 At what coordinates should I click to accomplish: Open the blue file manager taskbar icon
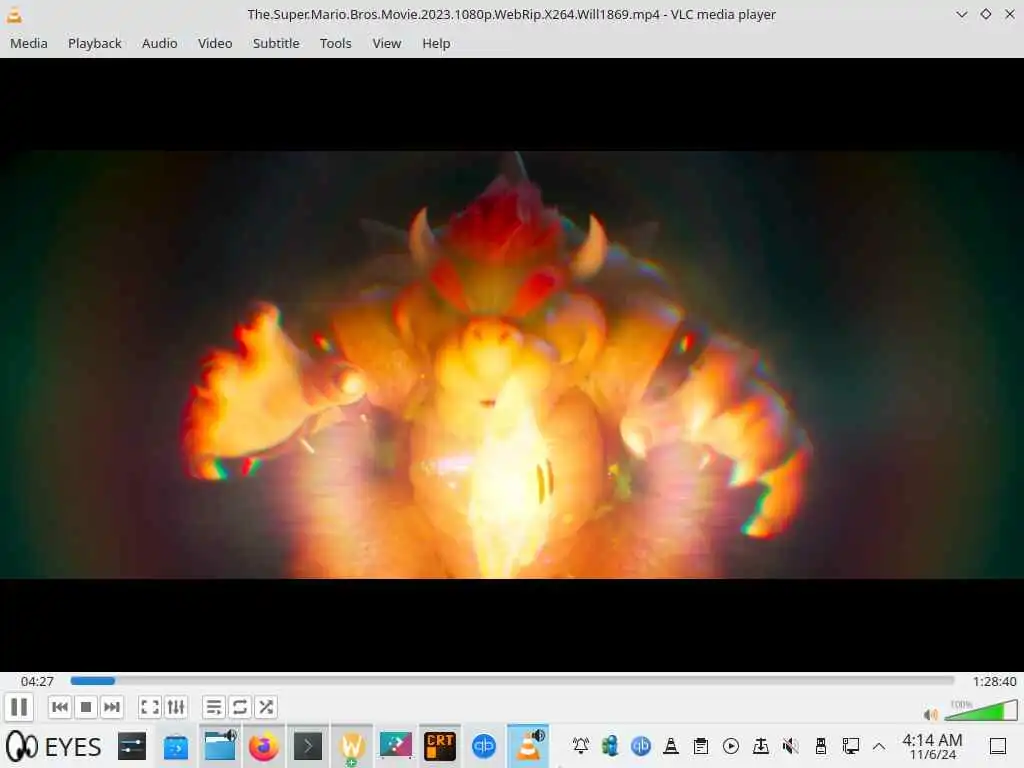point(176,746)
